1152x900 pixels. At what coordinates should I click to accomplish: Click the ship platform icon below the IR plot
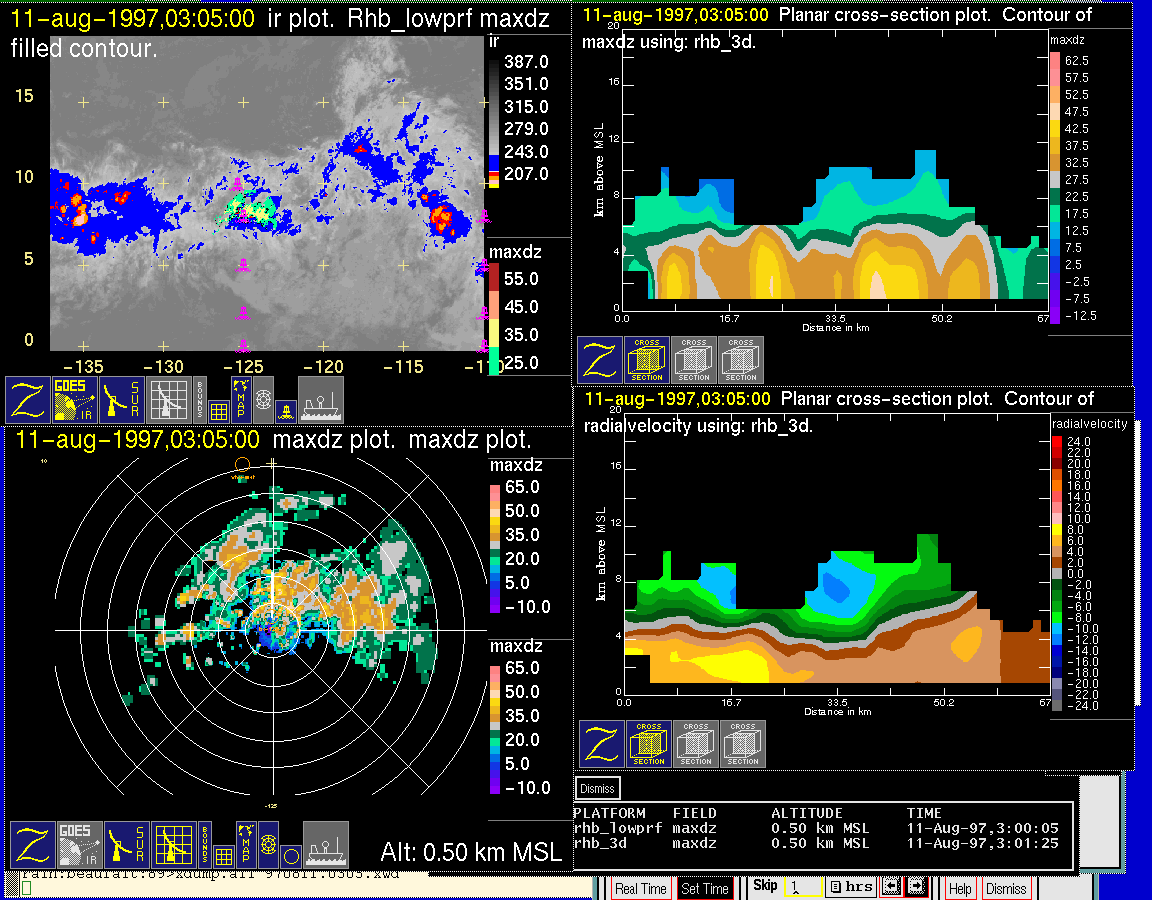(x=321, y=399)
